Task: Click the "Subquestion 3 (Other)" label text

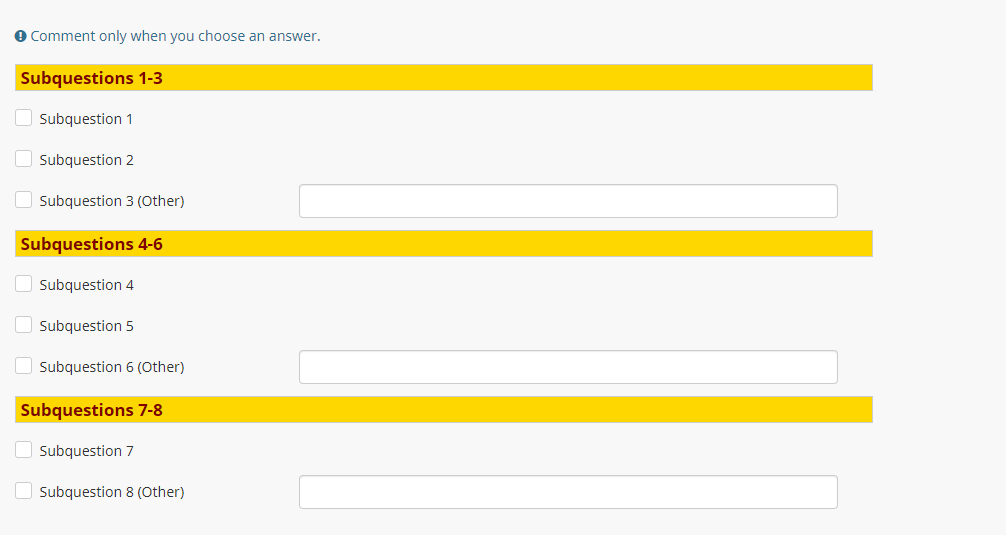Action: point(112,201)
